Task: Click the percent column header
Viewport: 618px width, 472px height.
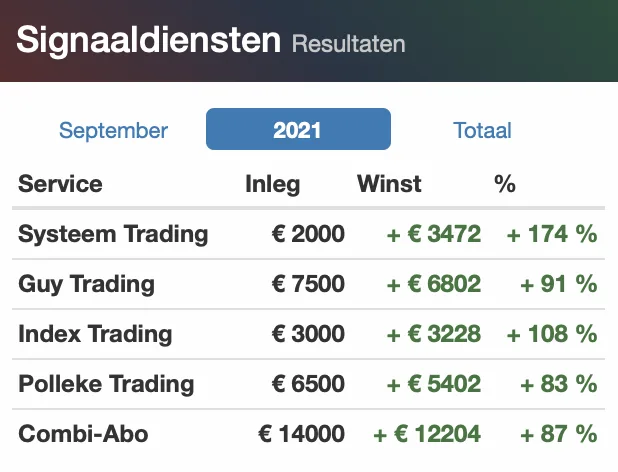Action: (505, 184)
